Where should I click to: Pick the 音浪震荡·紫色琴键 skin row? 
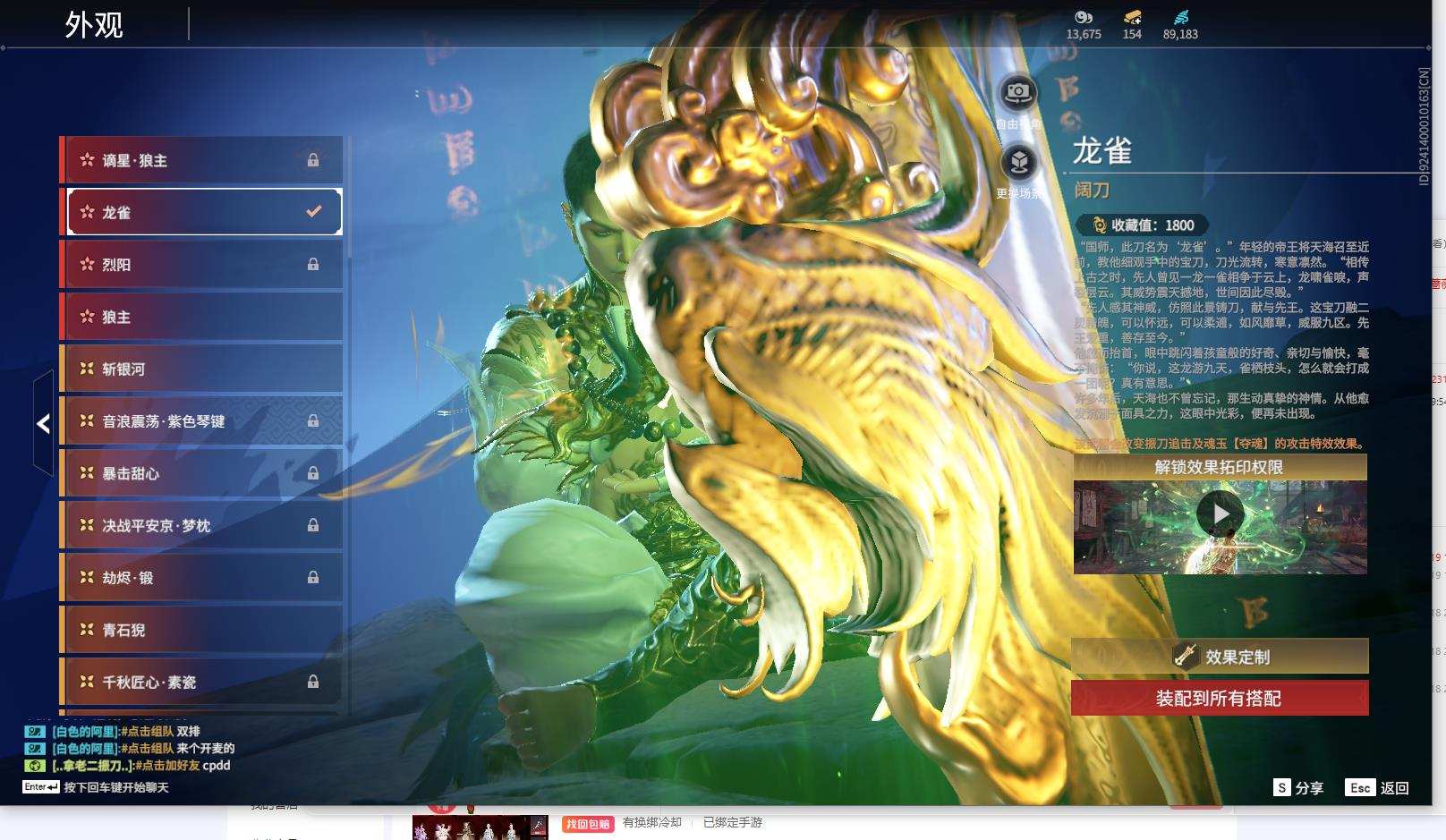[x=202, y=420]
